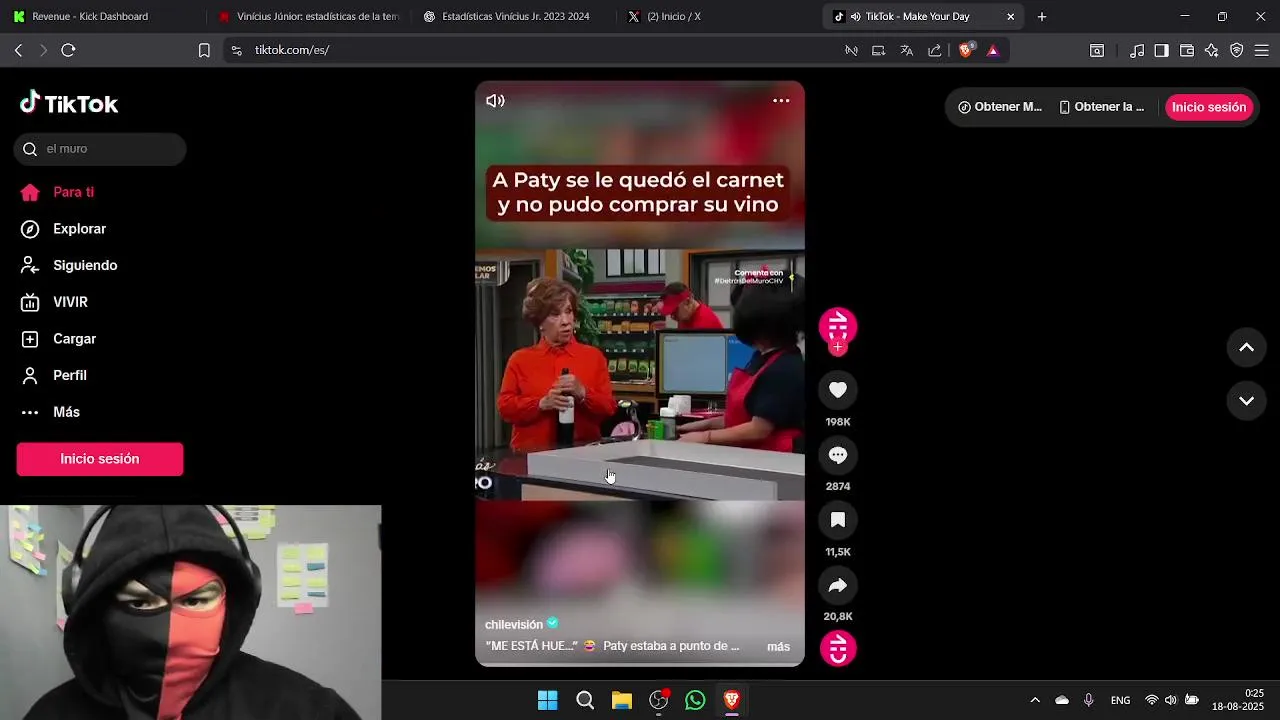
Task: Open OBS Studio from taskbar
Action: click(659, 700)
